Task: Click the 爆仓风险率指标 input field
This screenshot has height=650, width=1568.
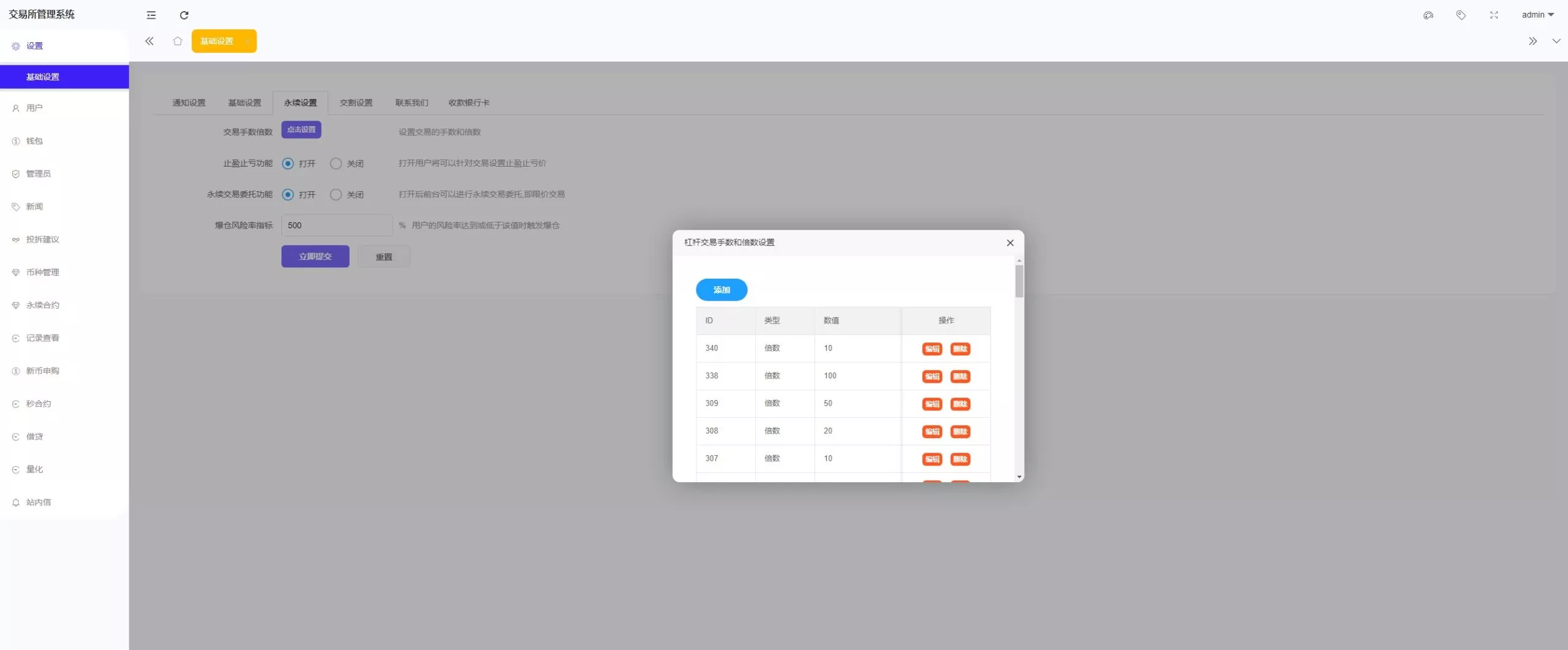Action: pos(336,225)
